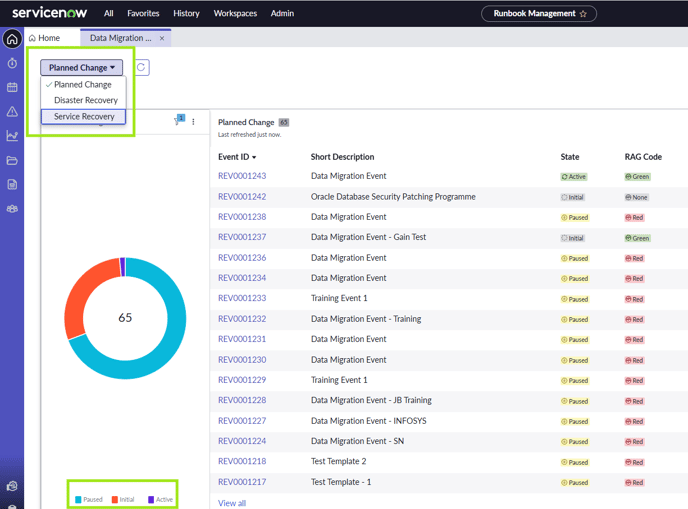This screenshot has height=509, width=688.
Task: Collapse the Planned Change dropdown button
Action: [82, 68]
